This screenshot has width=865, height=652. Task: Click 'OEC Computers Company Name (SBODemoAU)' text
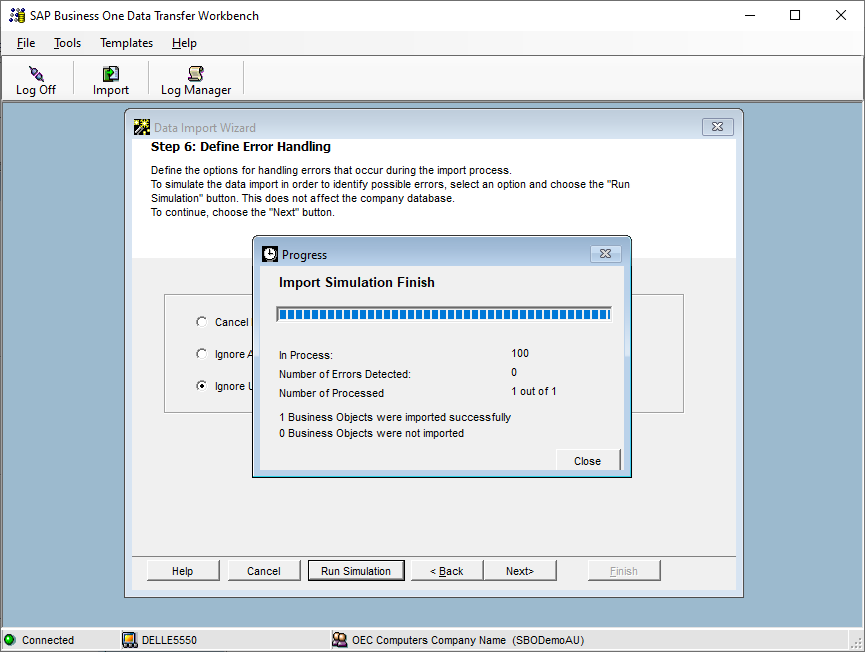[x=468, y=640]
